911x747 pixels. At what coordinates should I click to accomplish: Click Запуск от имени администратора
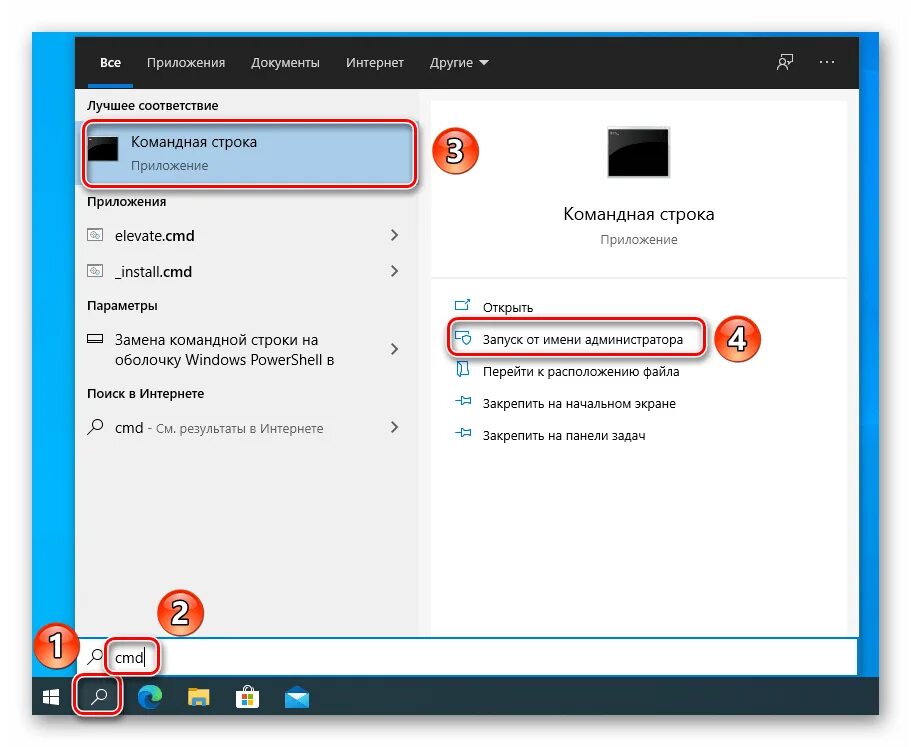pyautogui.click(x=583, y=339)
